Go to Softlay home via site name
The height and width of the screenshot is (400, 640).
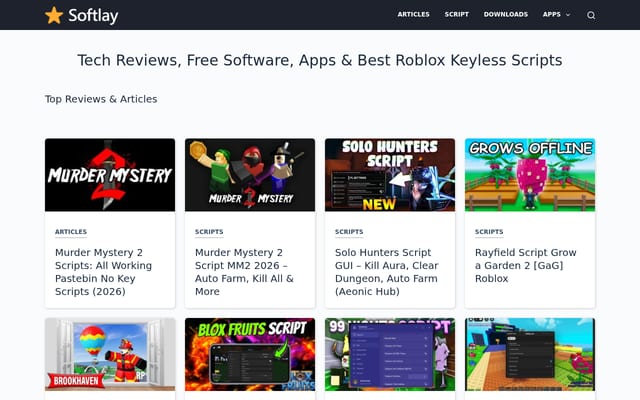[x=93, y=16]
